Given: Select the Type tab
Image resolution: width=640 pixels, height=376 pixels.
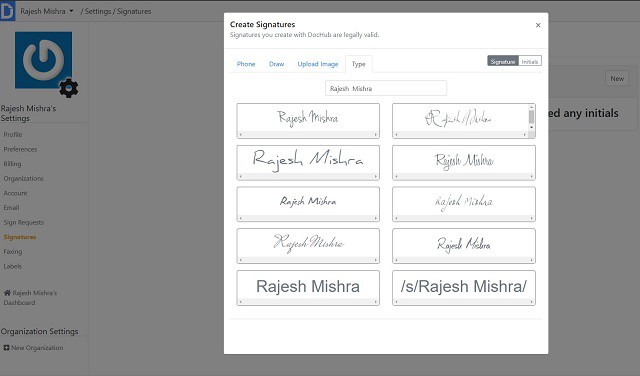Looking at the screenshot, I should point(358,64).
